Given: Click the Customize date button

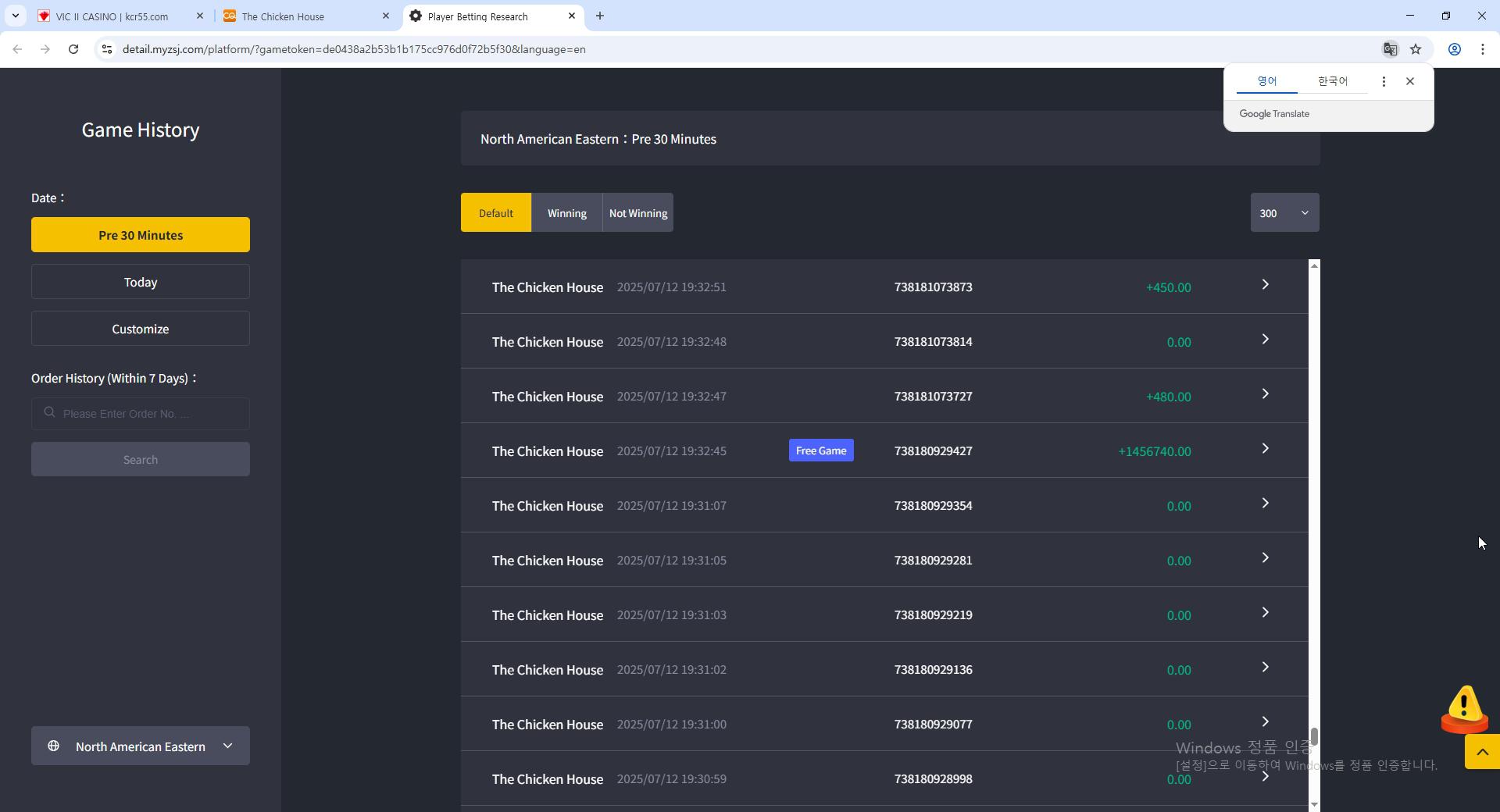Looking at the screenshot, I should 141,329.
